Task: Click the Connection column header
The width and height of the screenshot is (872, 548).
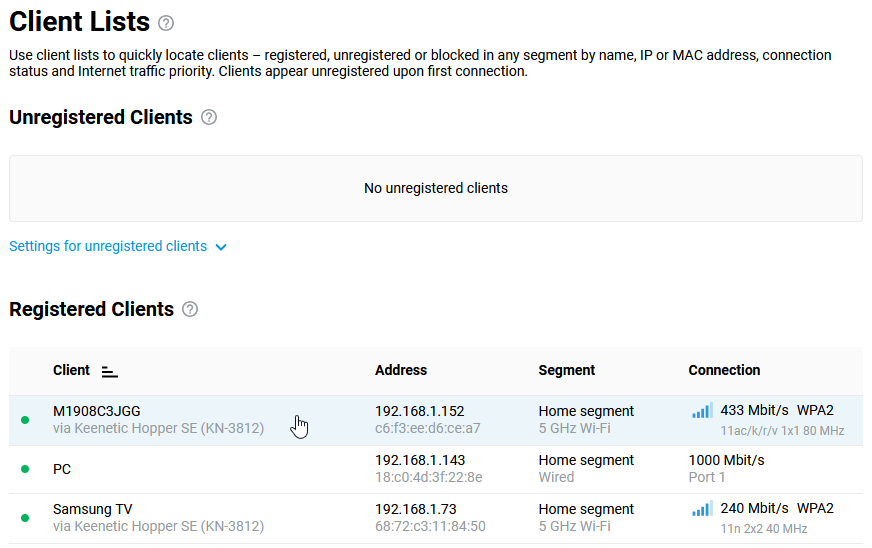Action: coord(724,370)
